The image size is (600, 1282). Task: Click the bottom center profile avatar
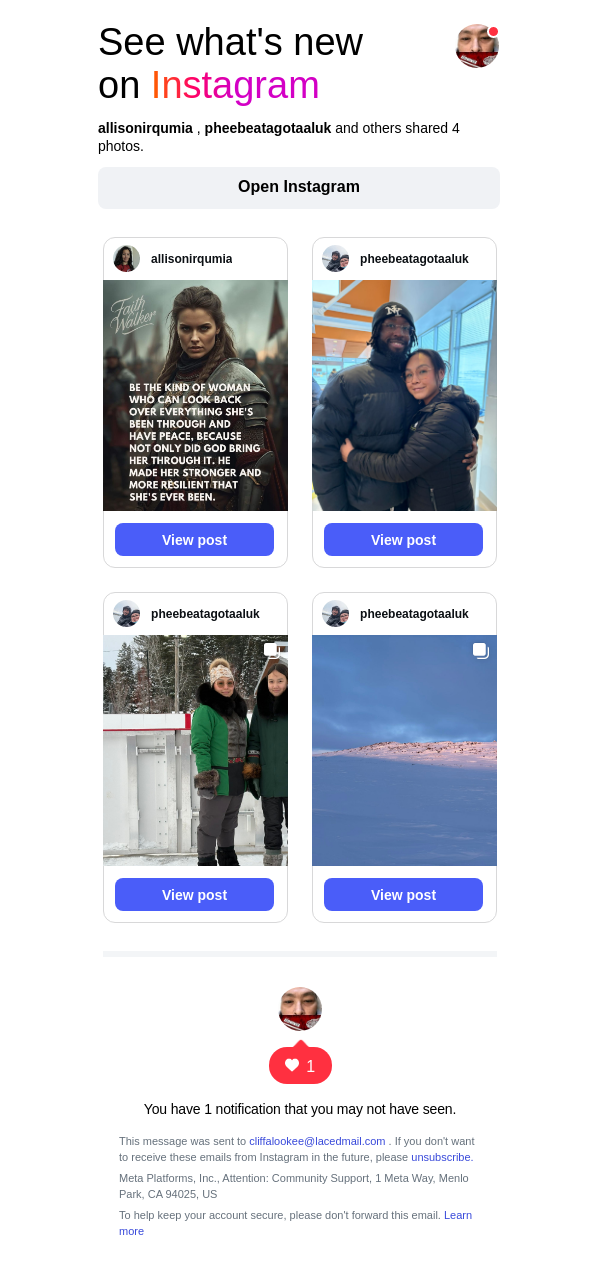300,1008
